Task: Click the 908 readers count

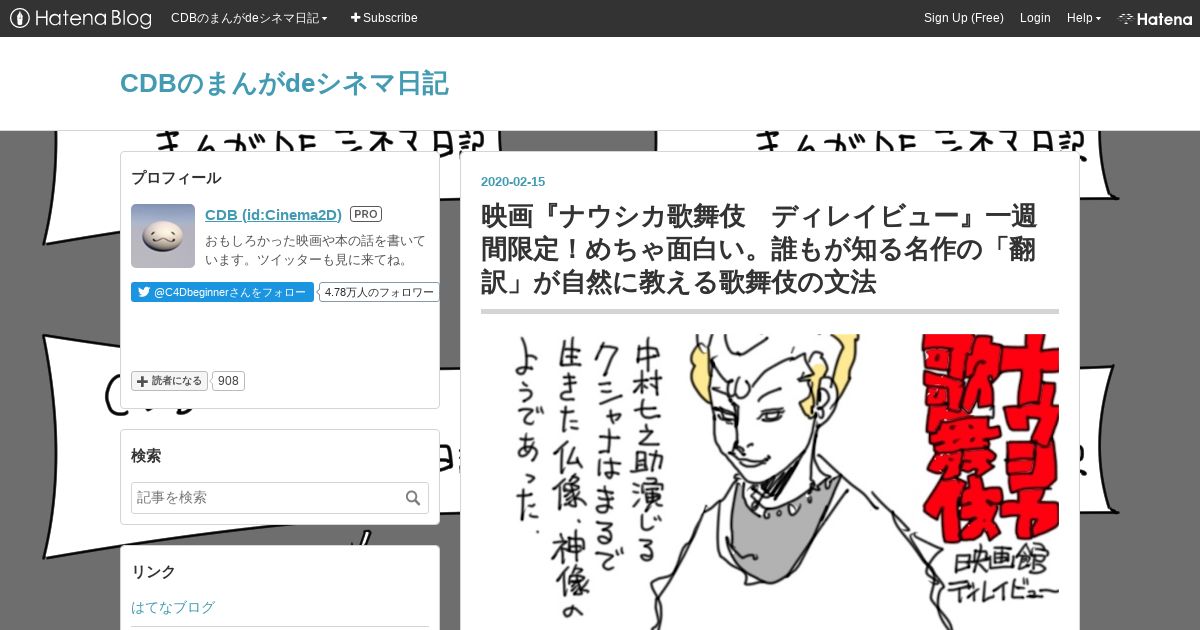Action: [x=229, y=381]
